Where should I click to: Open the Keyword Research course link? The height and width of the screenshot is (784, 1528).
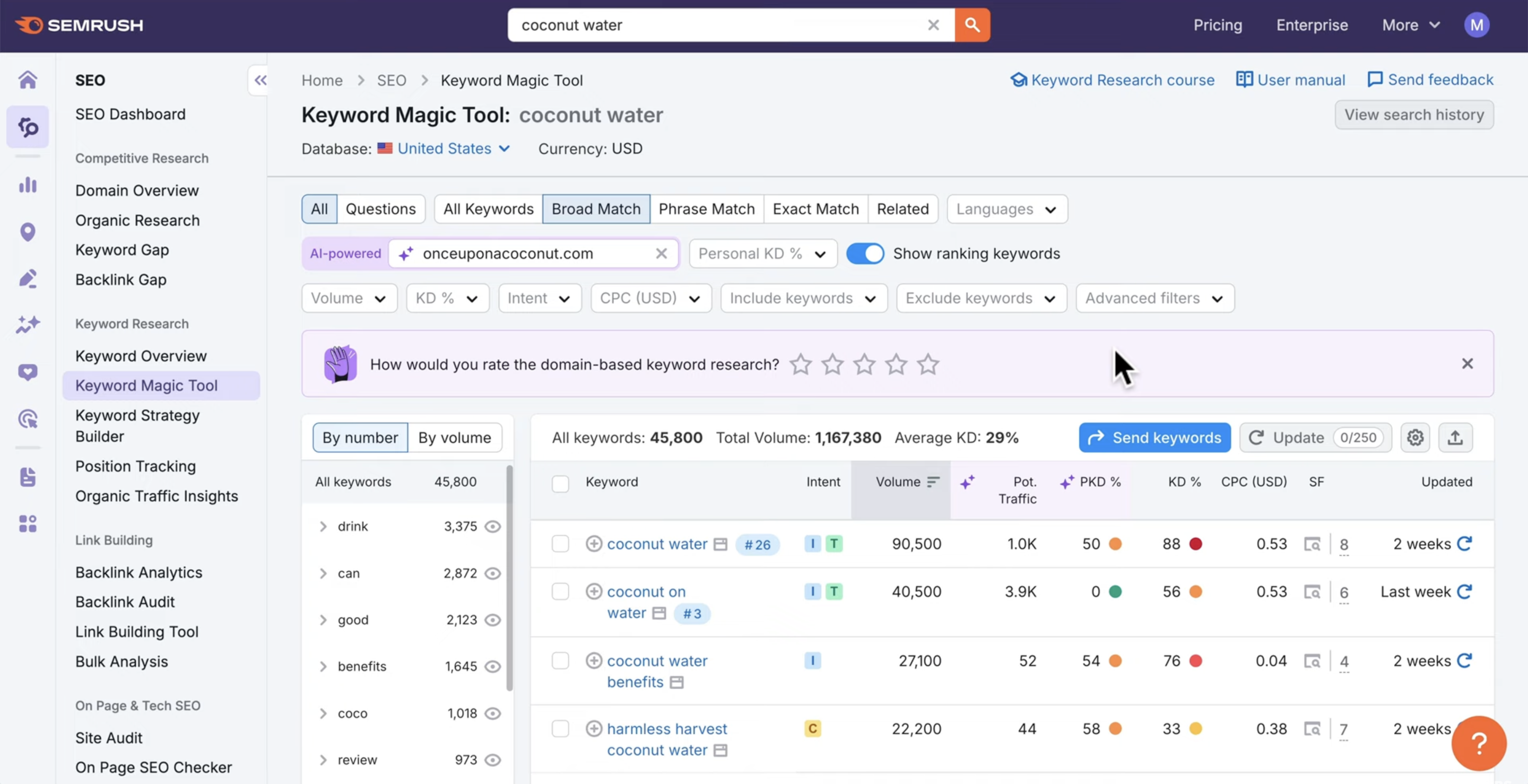[1112, 80]
